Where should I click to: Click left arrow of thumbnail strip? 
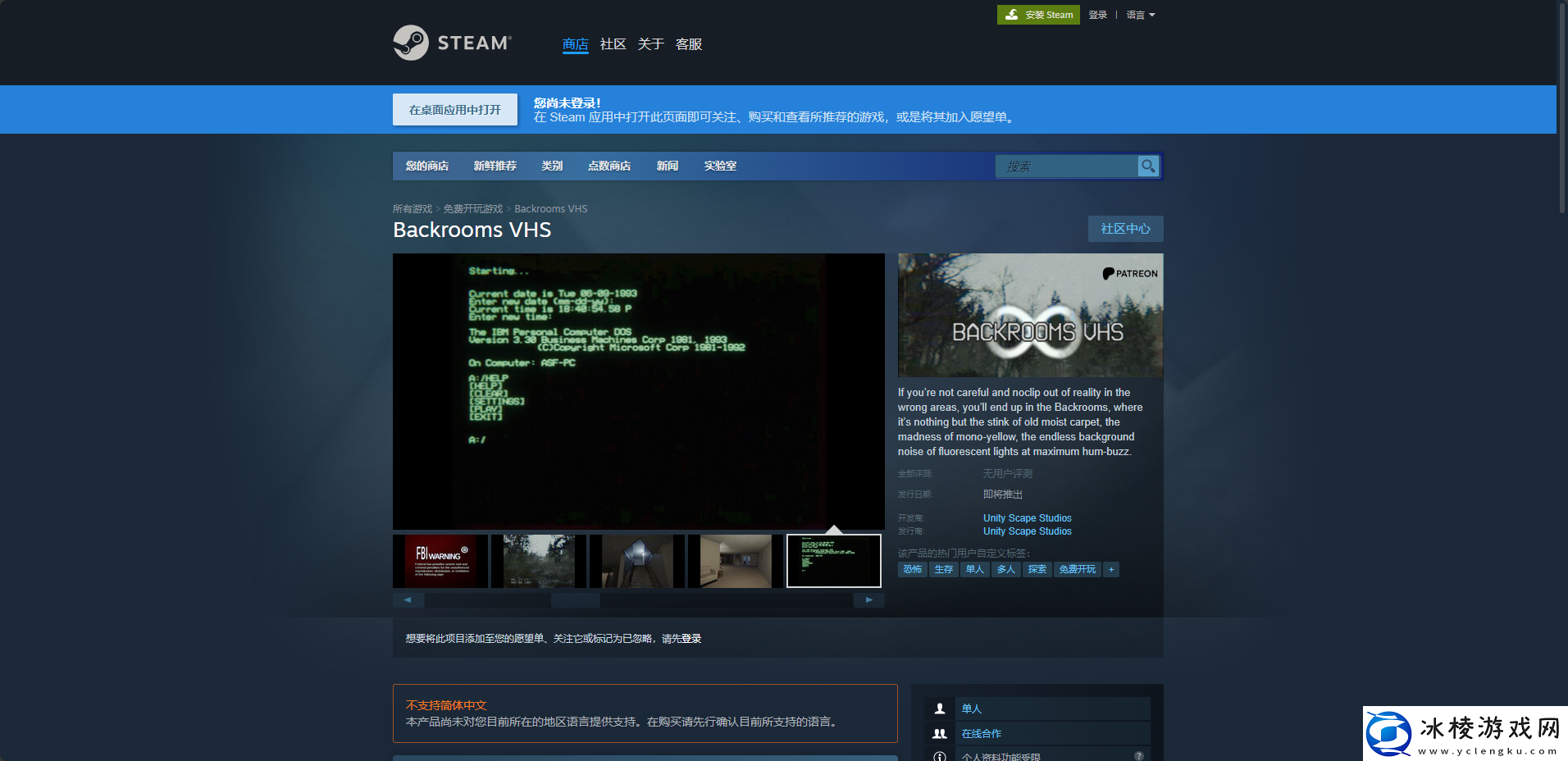pyautogui.click(x=408, y=600)
